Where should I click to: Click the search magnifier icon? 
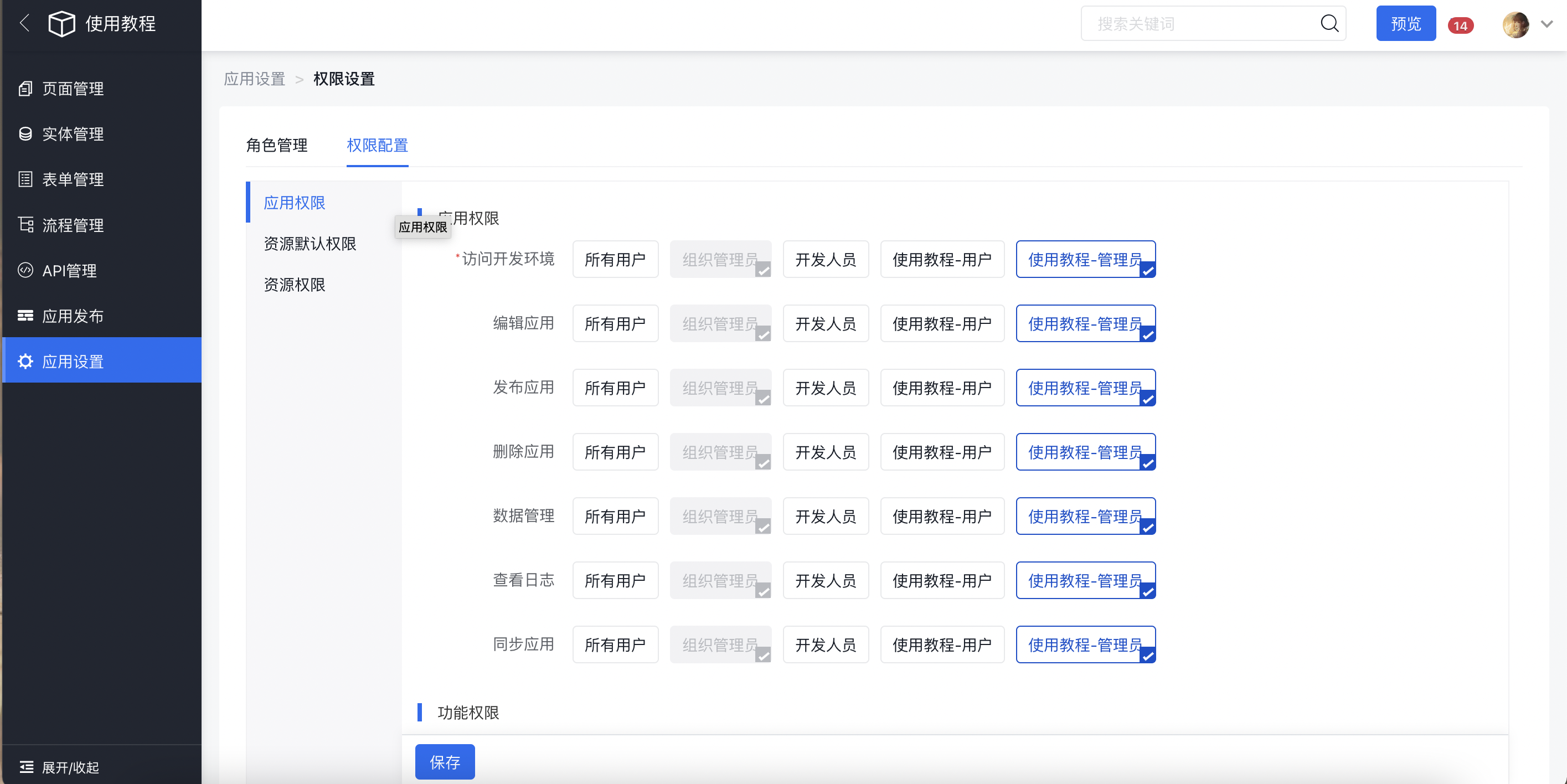(1329, 24)
